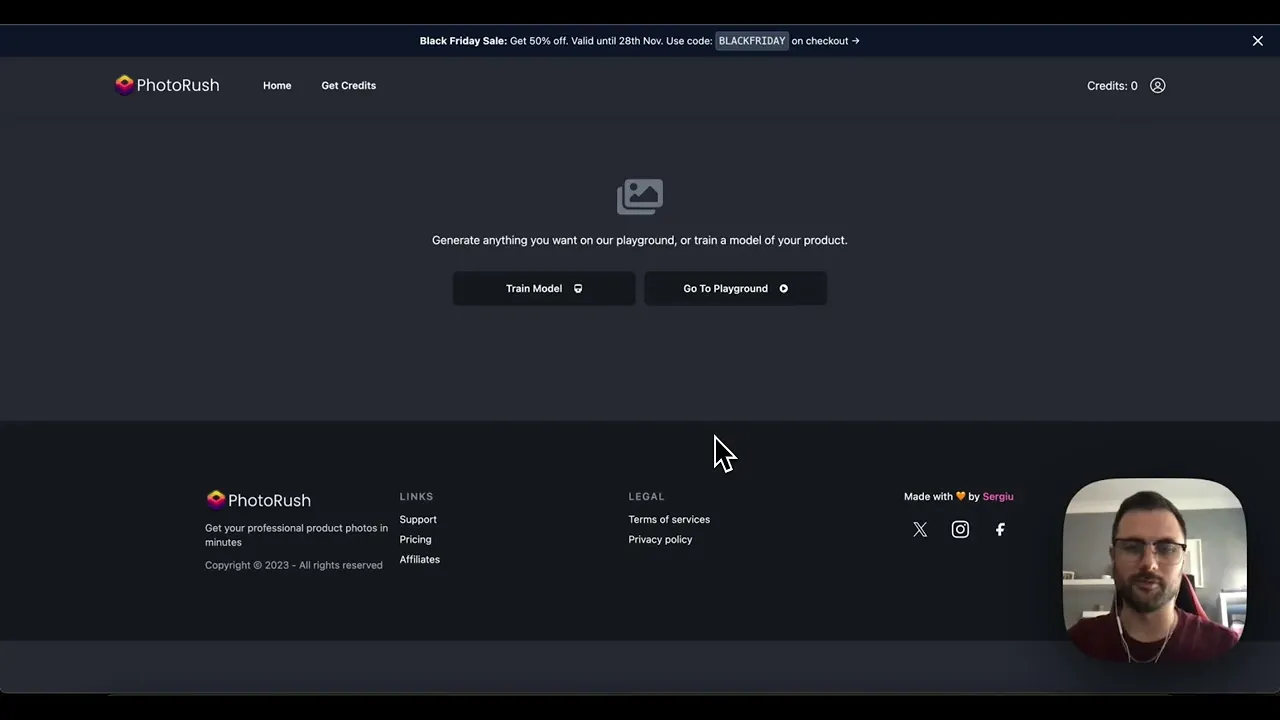
Task: Open the Get Credits nav item
Action: 349,86
